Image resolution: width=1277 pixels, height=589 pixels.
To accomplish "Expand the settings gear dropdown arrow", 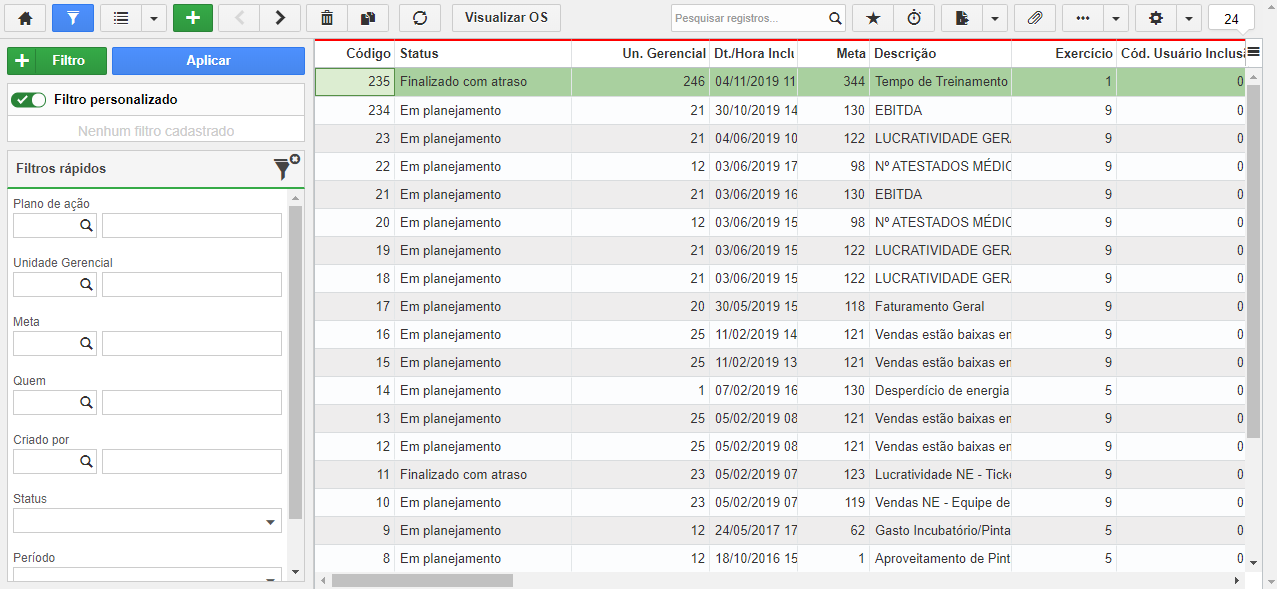I will (1188, 18).
